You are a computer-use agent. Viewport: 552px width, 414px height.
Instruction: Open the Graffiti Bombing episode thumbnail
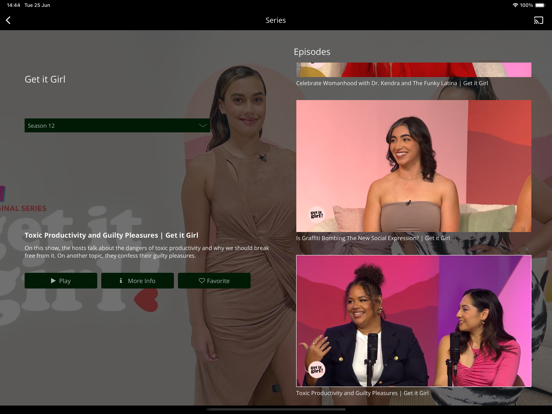tap(414, 166)
